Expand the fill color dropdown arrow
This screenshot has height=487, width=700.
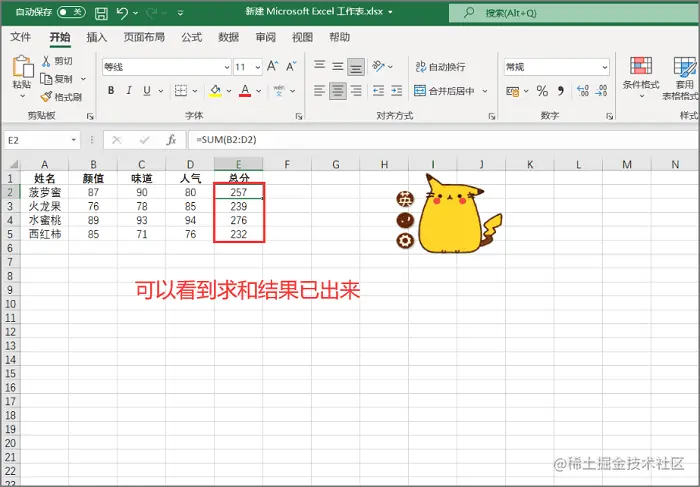coord(229,91)
